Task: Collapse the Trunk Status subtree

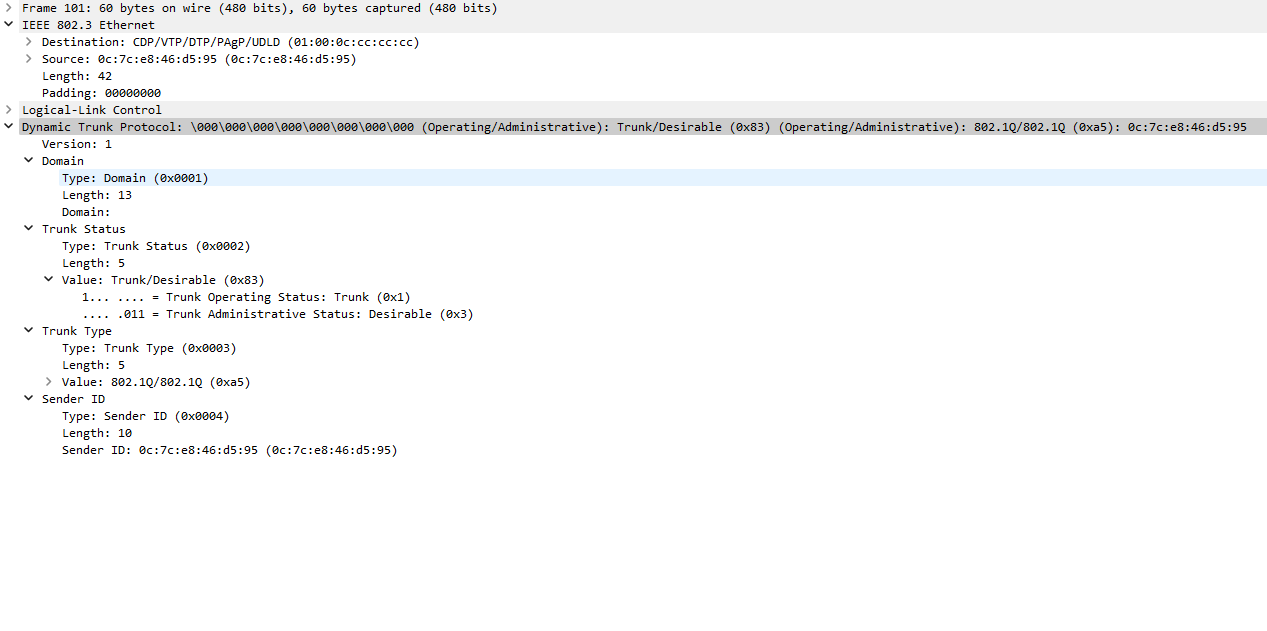Action: 28,228
